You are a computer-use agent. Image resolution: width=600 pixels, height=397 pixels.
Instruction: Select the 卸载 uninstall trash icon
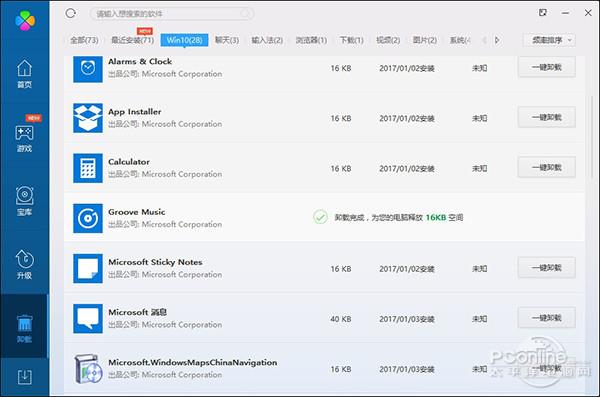click(x=24, y=328)
